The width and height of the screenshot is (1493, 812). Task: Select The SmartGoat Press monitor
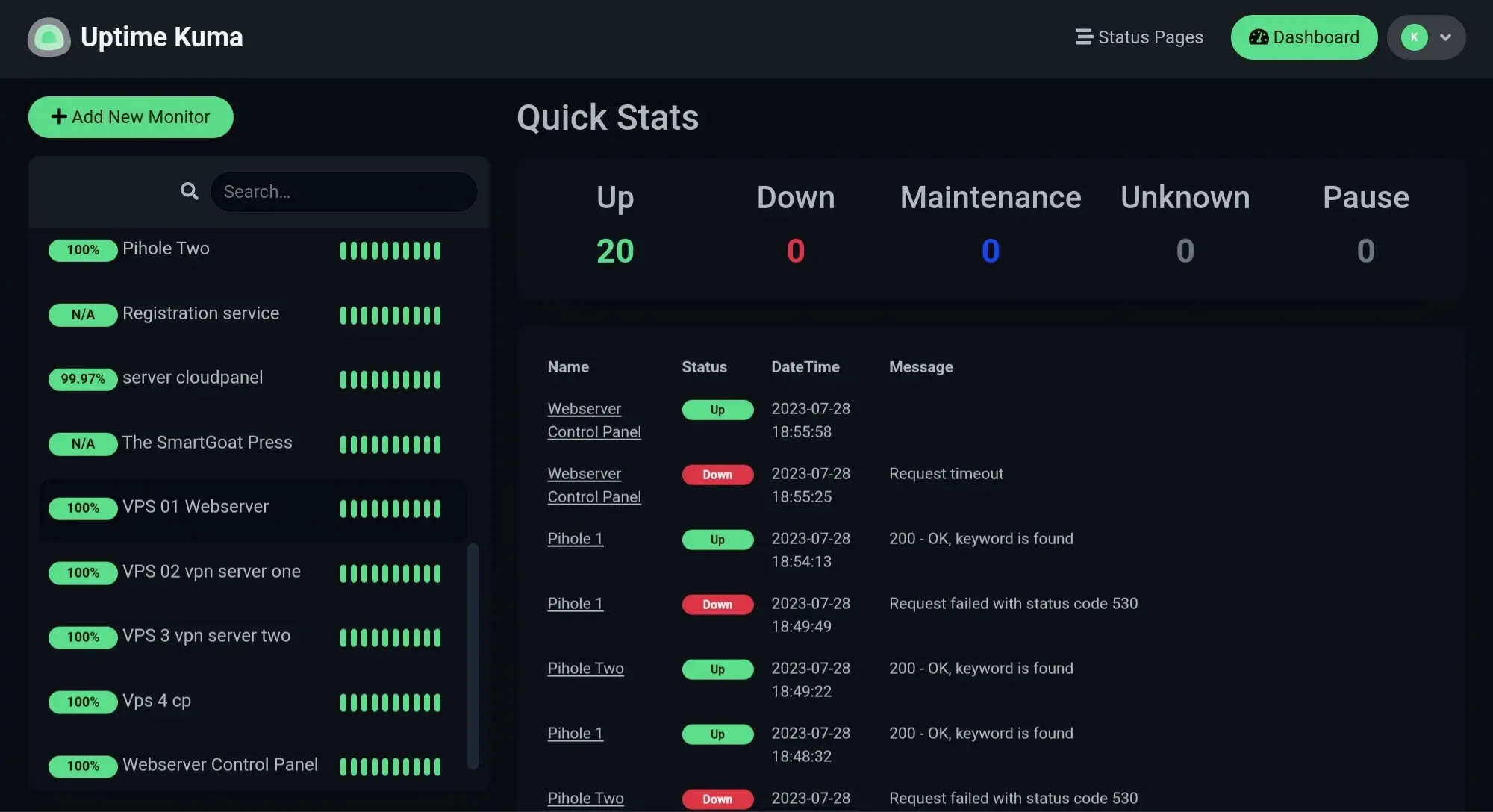click(x=254, y=443)
